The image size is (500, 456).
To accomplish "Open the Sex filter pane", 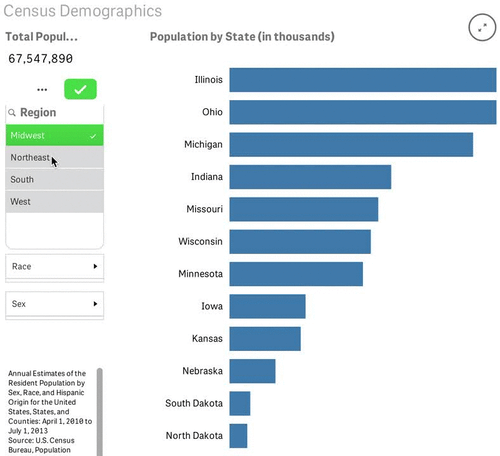I will tap(55, 304).
